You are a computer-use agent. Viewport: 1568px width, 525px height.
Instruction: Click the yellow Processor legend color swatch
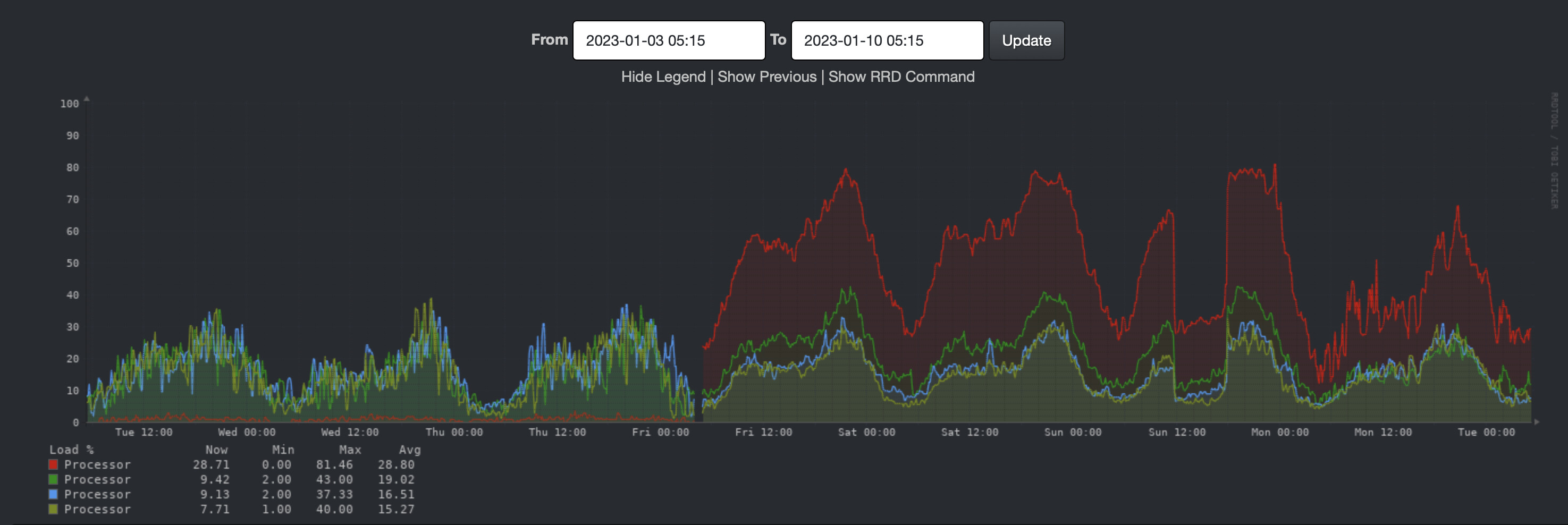pos(53,509)
